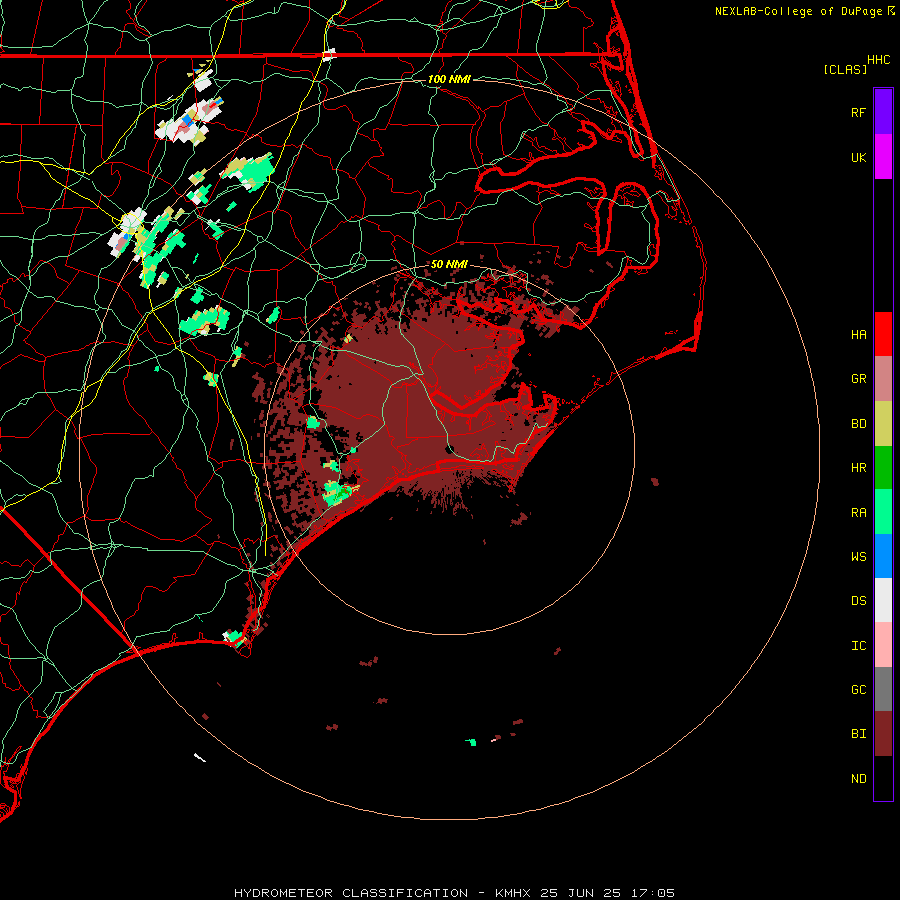This screenshot has width=900, height=900.
Task: Click the WS blue legend swatch
Action: click(883, 556)
